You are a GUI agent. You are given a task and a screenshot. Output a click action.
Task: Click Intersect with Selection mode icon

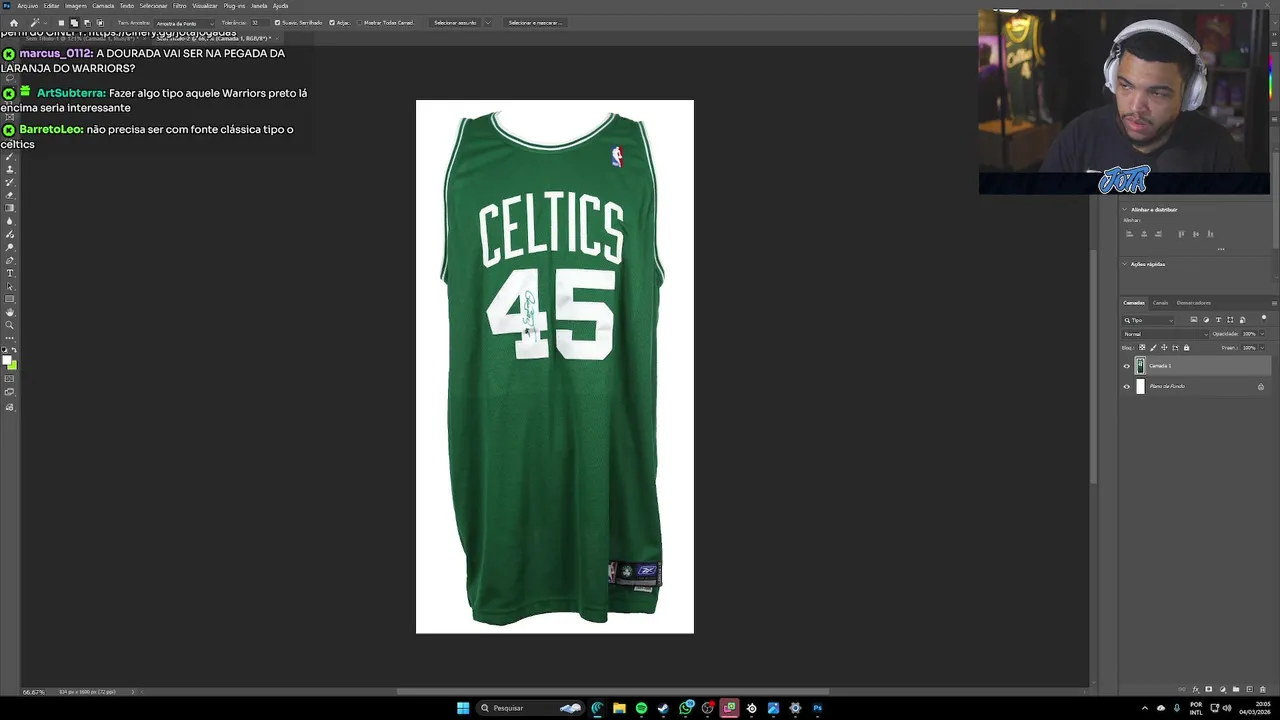coord(100,23)
